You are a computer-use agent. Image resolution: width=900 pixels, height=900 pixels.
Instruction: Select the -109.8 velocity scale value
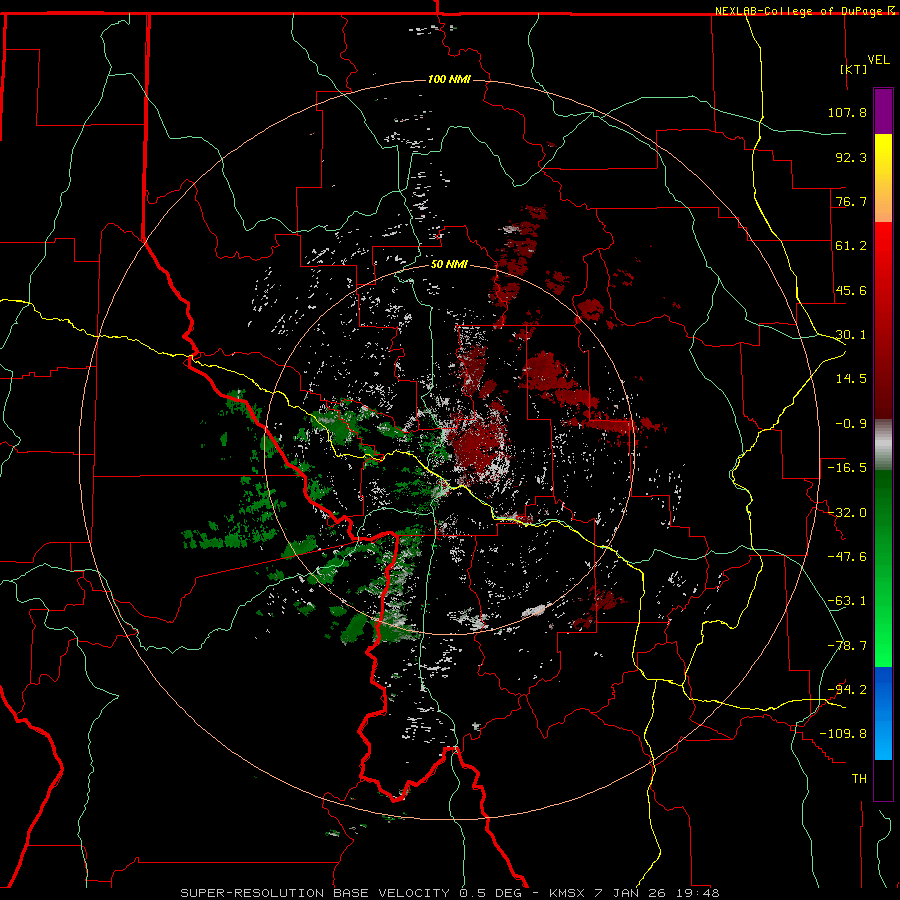(x=843, y=734)
